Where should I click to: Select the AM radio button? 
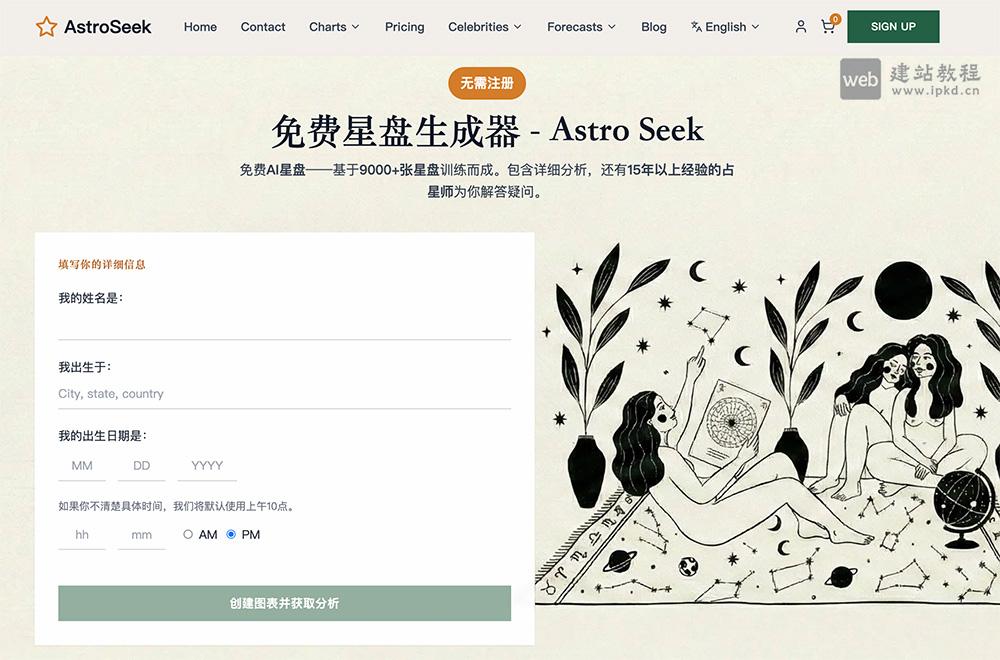click(x=187, y=534)
